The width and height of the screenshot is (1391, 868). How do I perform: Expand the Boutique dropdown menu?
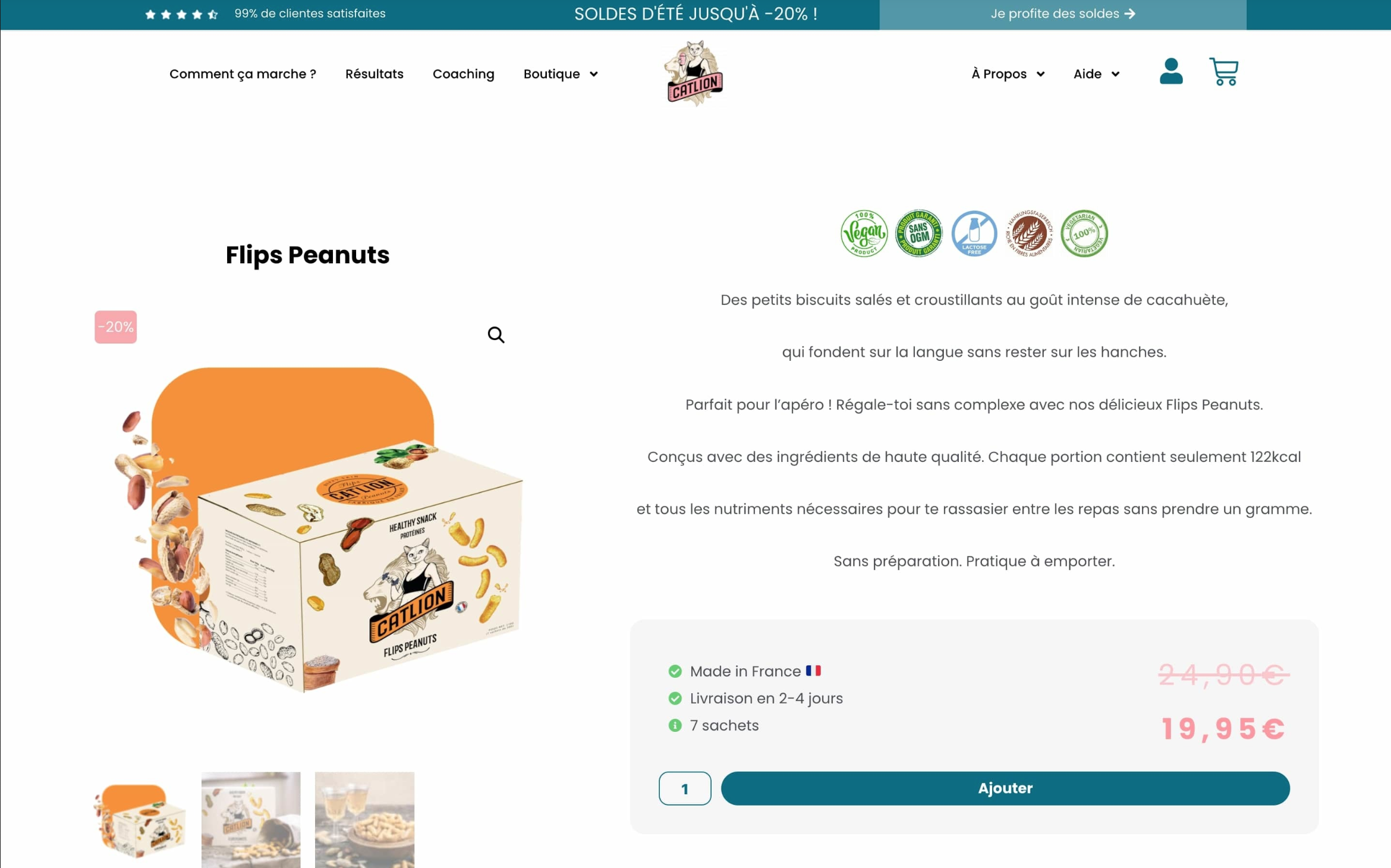tap(561, 74)
